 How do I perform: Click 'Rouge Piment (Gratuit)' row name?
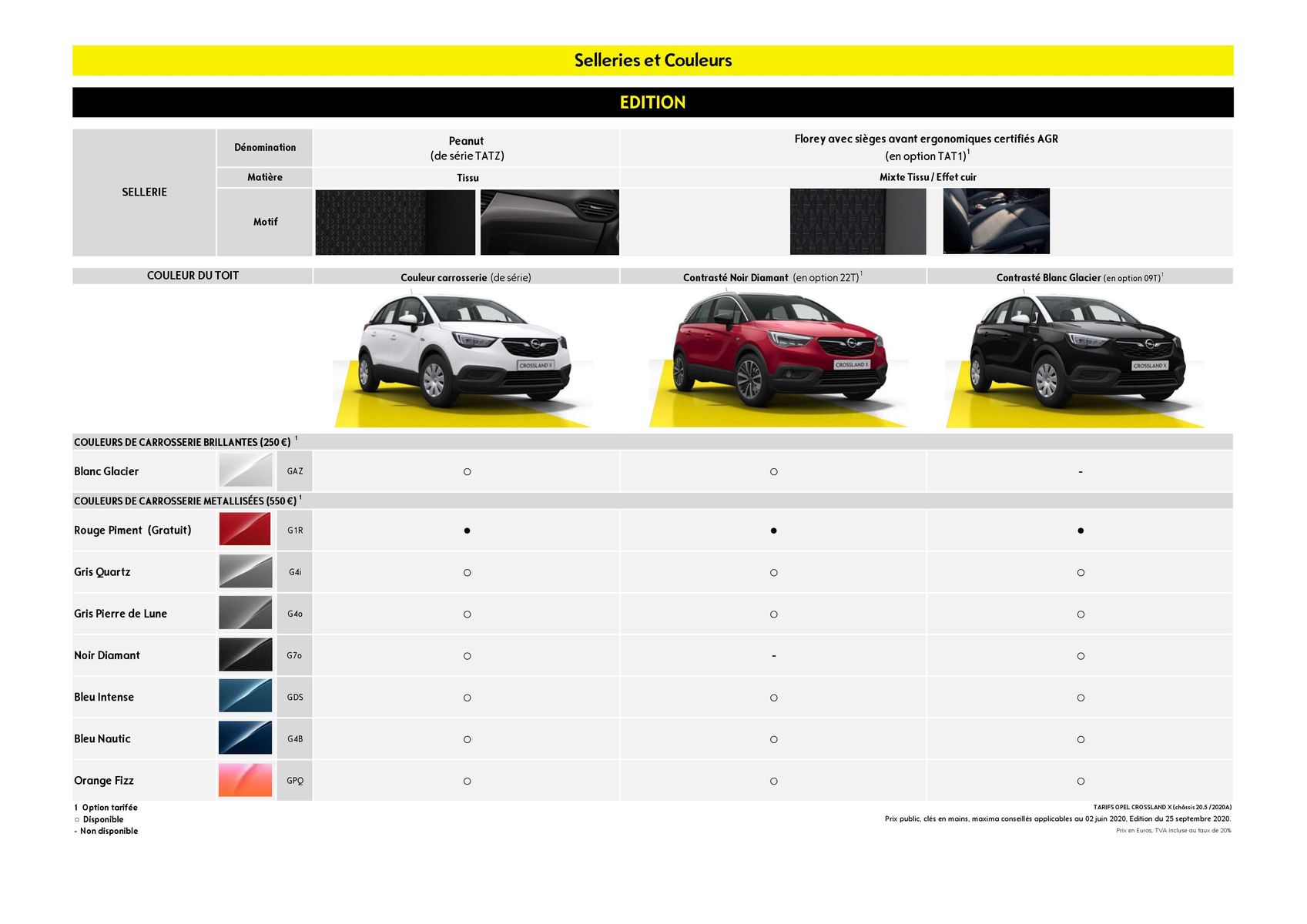(132, 530)
